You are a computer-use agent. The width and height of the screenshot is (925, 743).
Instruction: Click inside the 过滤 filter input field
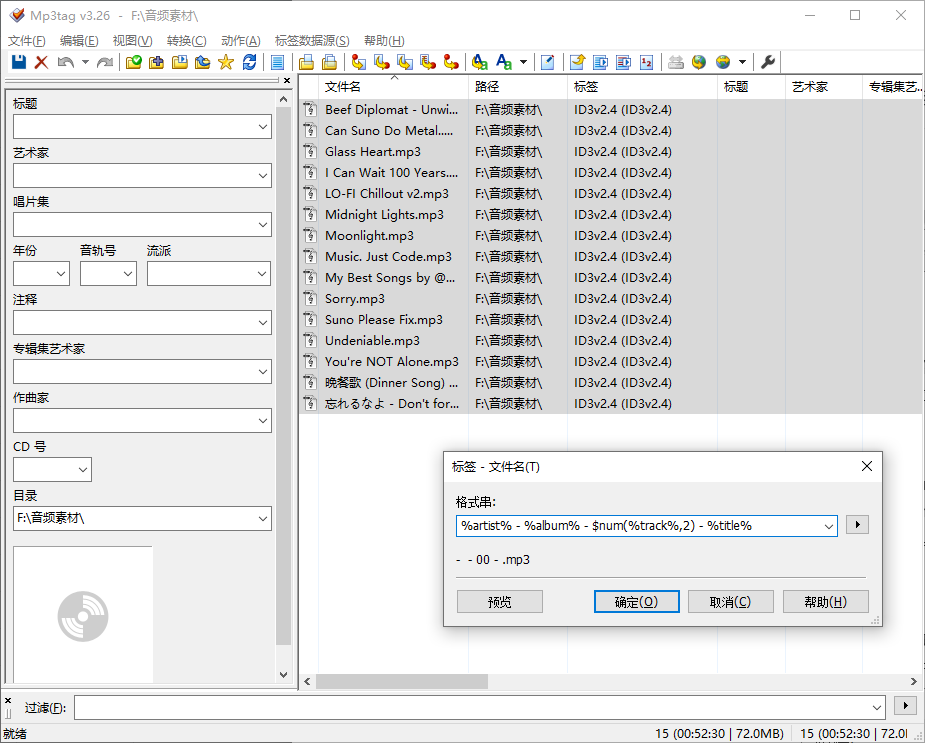pyautogui.click(x=478, y=707)
